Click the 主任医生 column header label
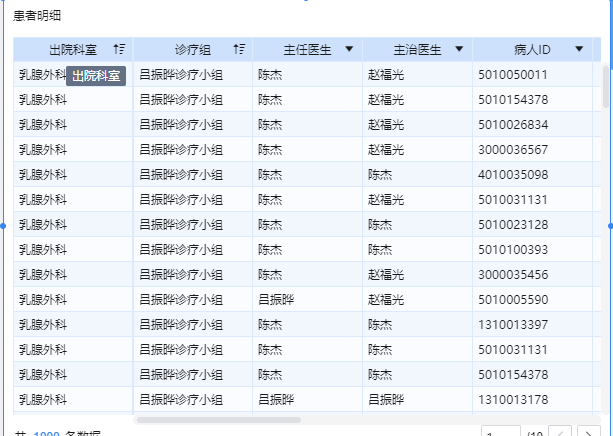613x436 pixels. point(307,50)
